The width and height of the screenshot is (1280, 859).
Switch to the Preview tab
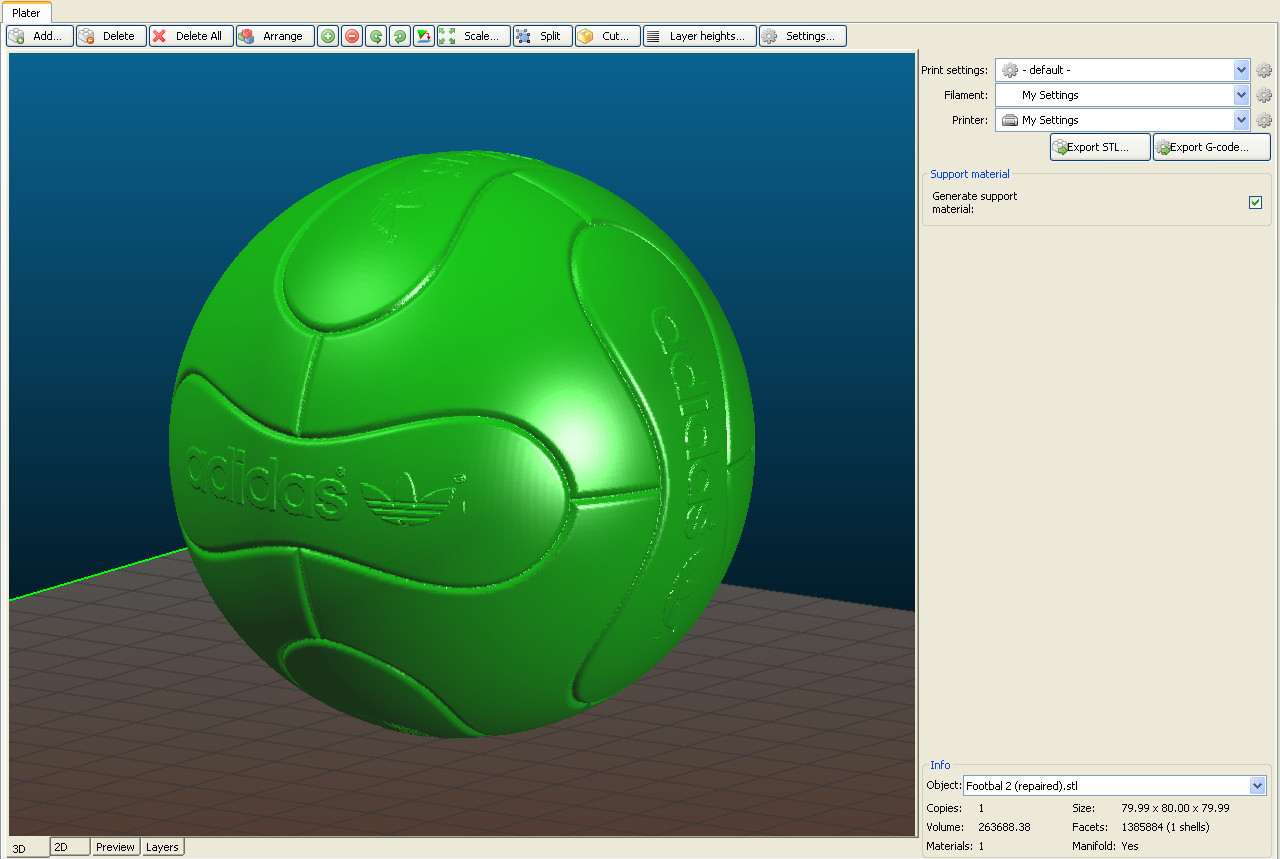[115, 847]
